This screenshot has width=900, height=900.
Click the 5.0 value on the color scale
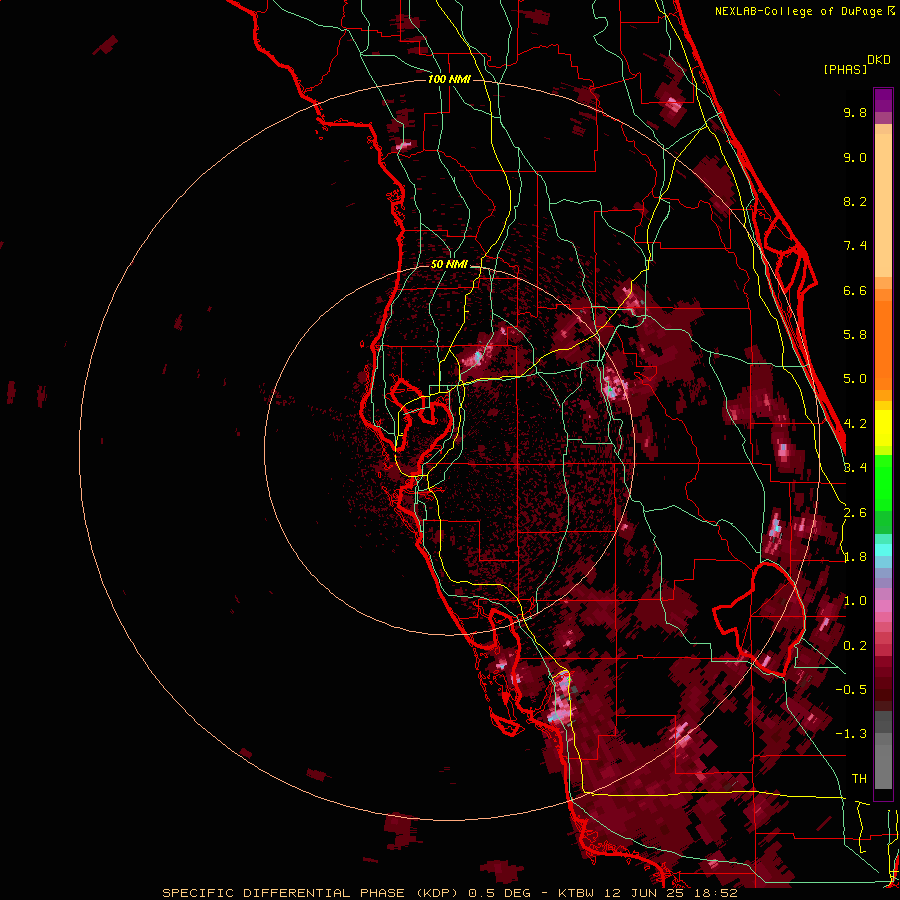(x=855, y=379)
